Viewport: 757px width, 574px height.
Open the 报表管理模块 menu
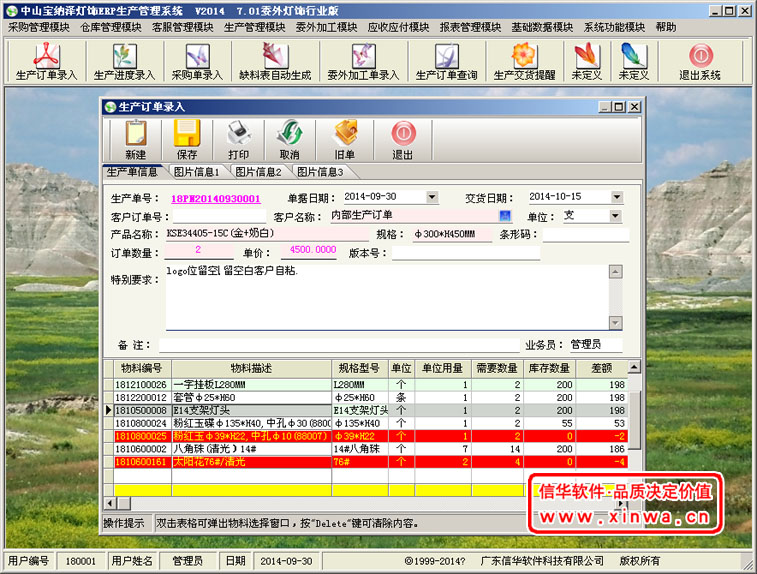pyautogui.click(x=470, y=27)
